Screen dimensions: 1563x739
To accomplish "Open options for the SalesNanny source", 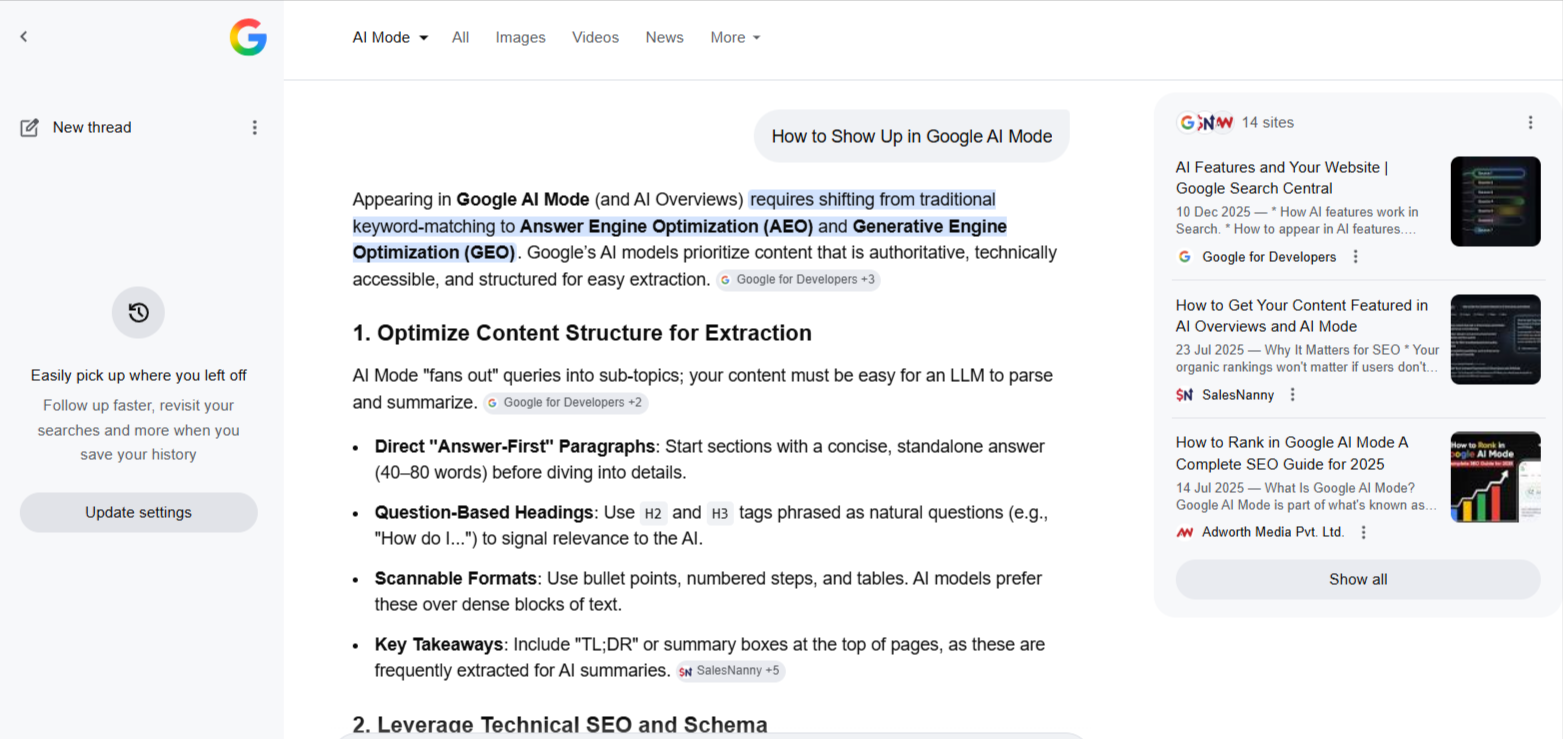I will point(1293,395).
